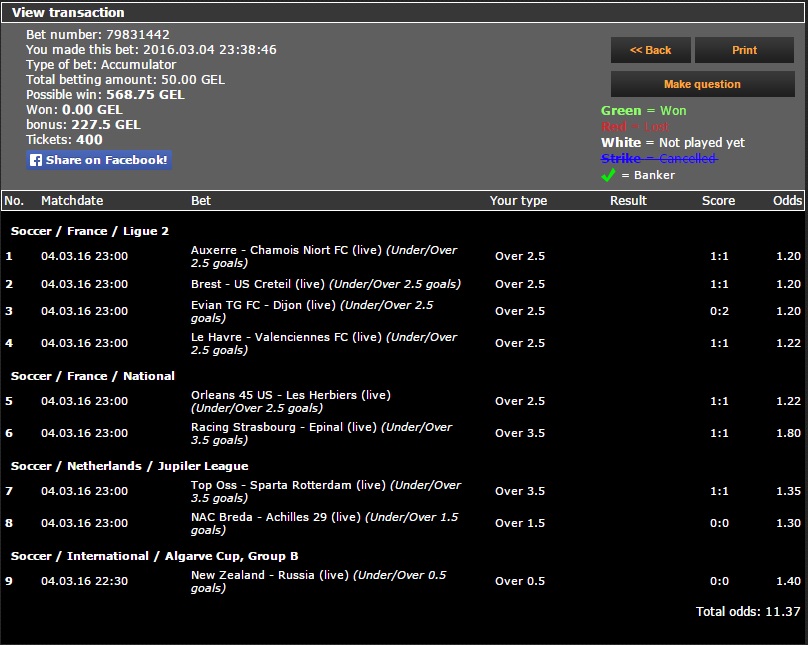The width and height of the screenshot is (808, 645).
Task: Open the Make question form
Action: [702, 84]
